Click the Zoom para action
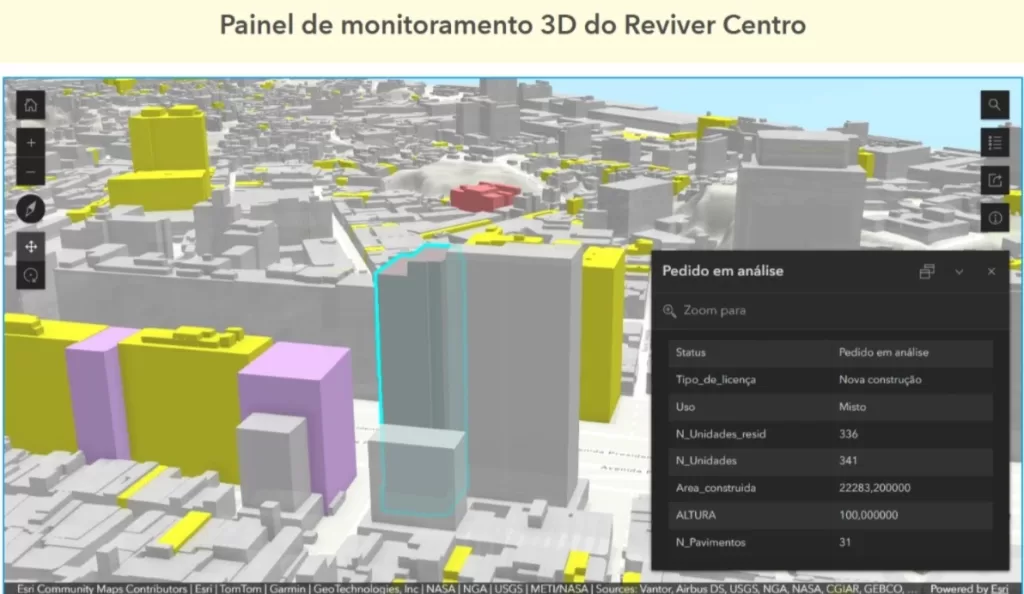1024x594 pixels. [x=704, y=311]
